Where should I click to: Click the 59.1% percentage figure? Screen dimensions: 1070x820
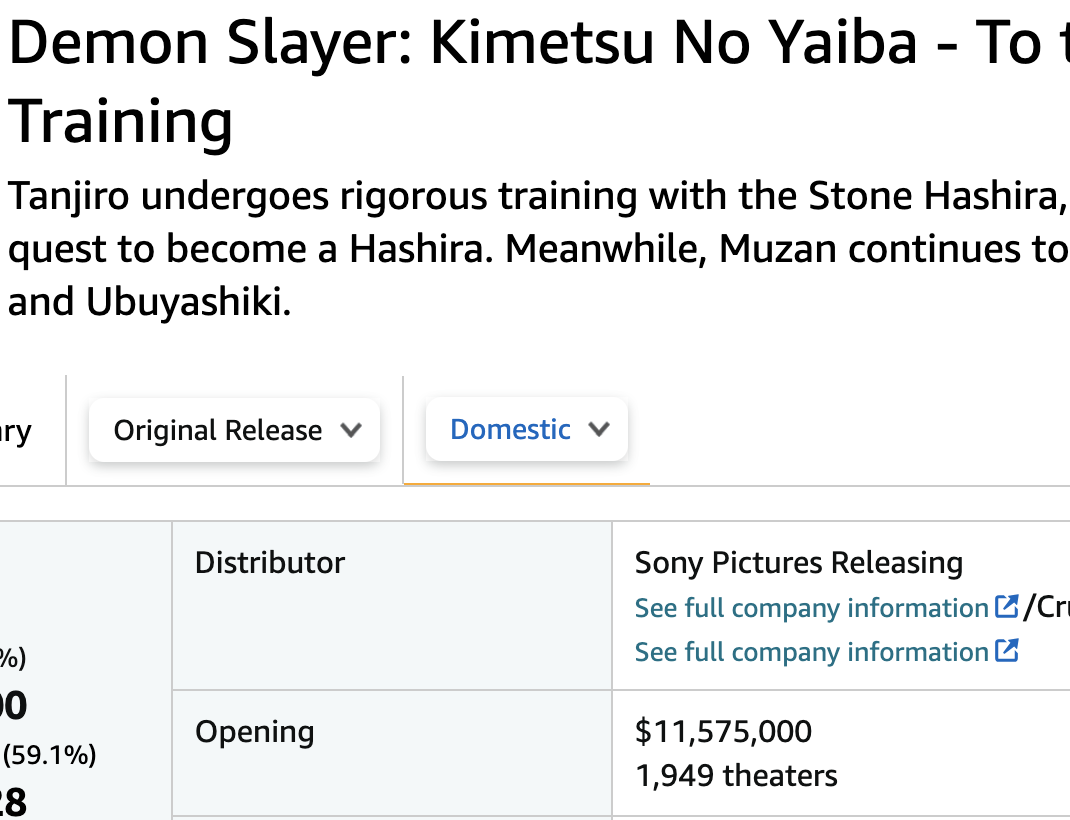(x=50, y=755)
